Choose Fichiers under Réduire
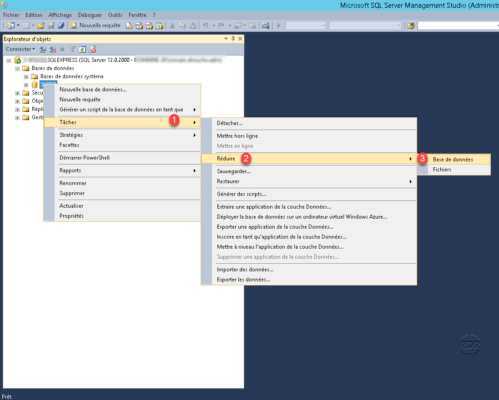This screenshot has width=499, height=400. pyautogui.click(x=454, y=169)
